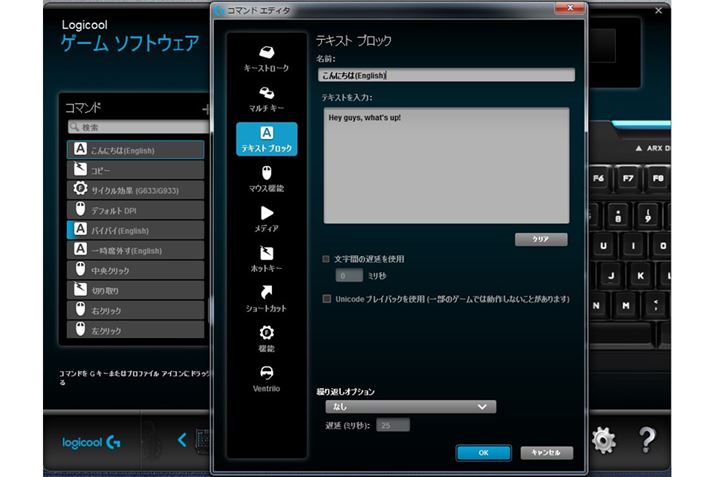Click the search magnifier icon in コマンド panel
Image resolution: width=715 pixels, height=477 pixels.
[75, 127]
